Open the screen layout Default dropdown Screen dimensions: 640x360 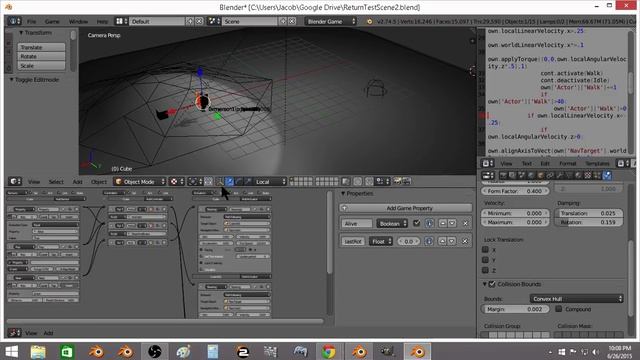pos(157,21)
